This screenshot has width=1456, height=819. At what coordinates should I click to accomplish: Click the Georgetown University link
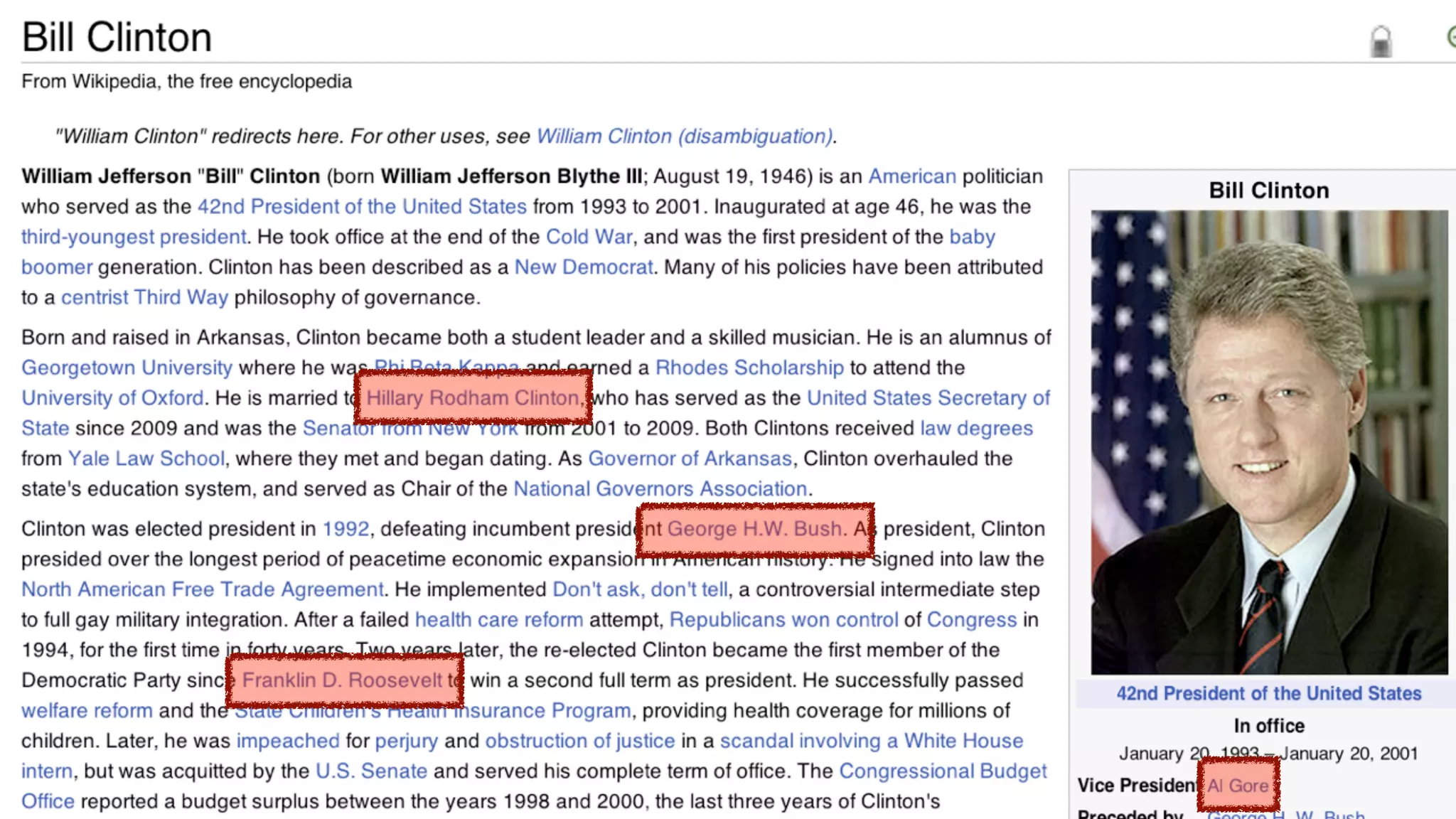point(127,368)
